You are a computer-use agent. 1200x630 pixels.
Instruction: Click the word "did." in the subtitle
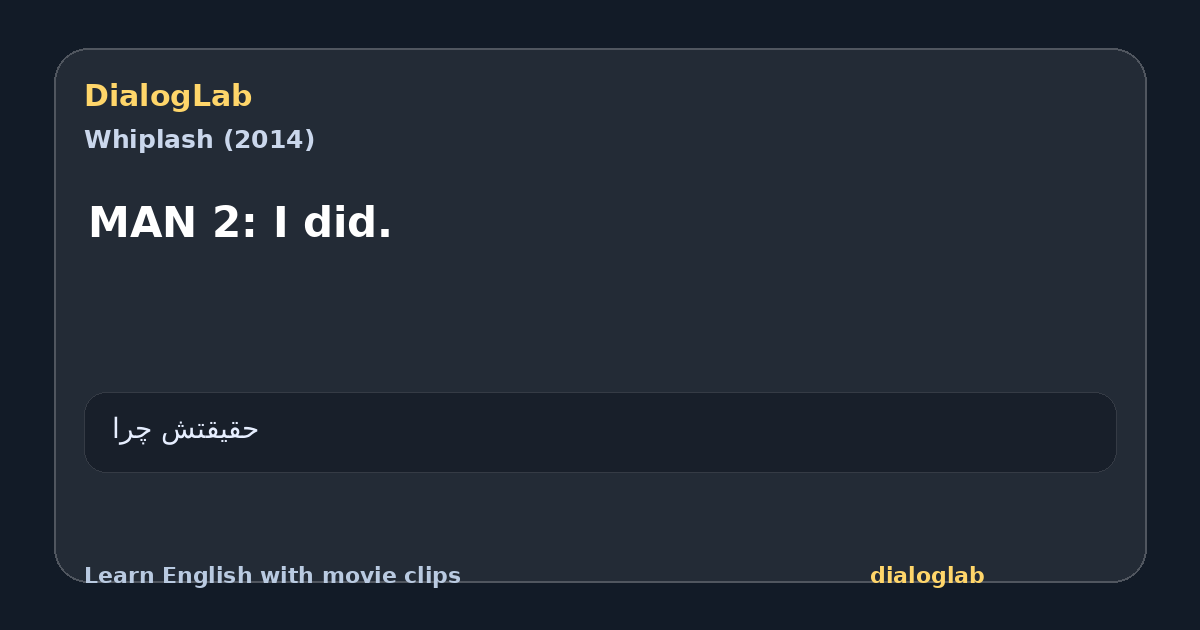[x=347, y=223]
